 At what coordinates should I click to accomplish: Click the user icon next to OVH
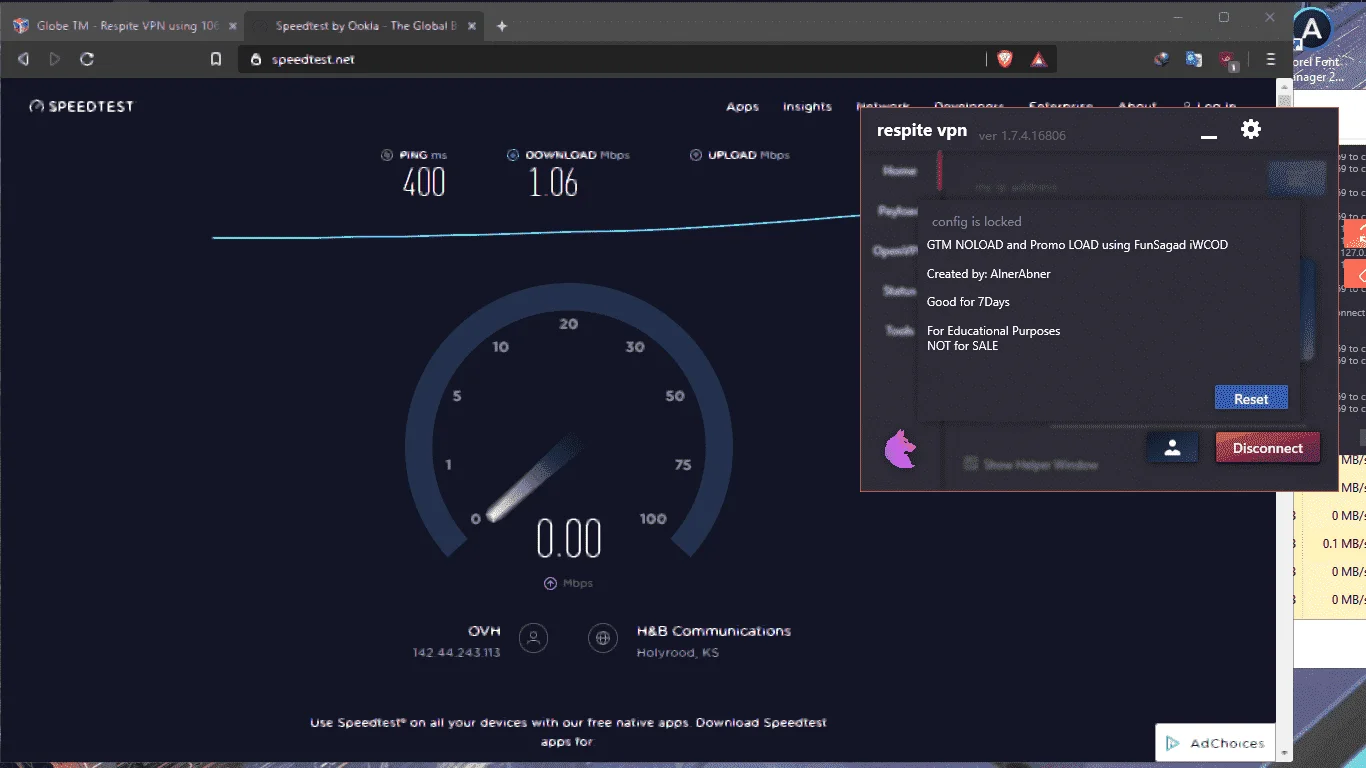pos(534,638)
